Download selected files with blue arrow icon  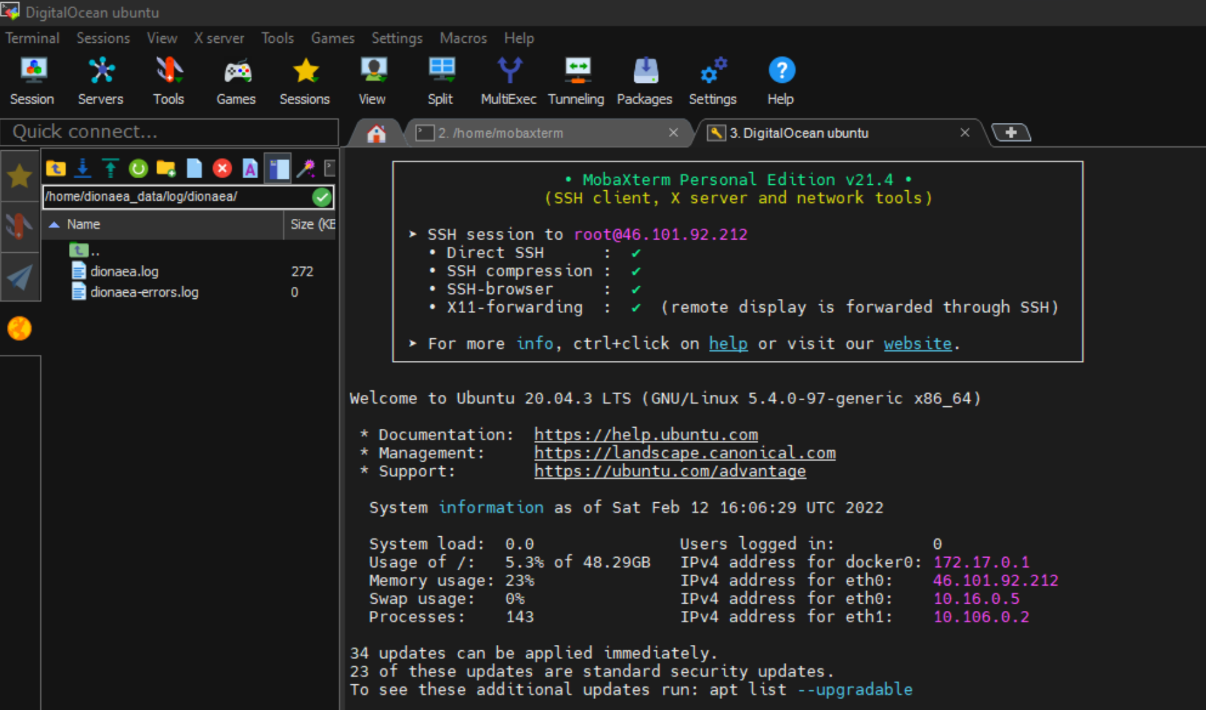pyautogui.click(x=83, y=168)
